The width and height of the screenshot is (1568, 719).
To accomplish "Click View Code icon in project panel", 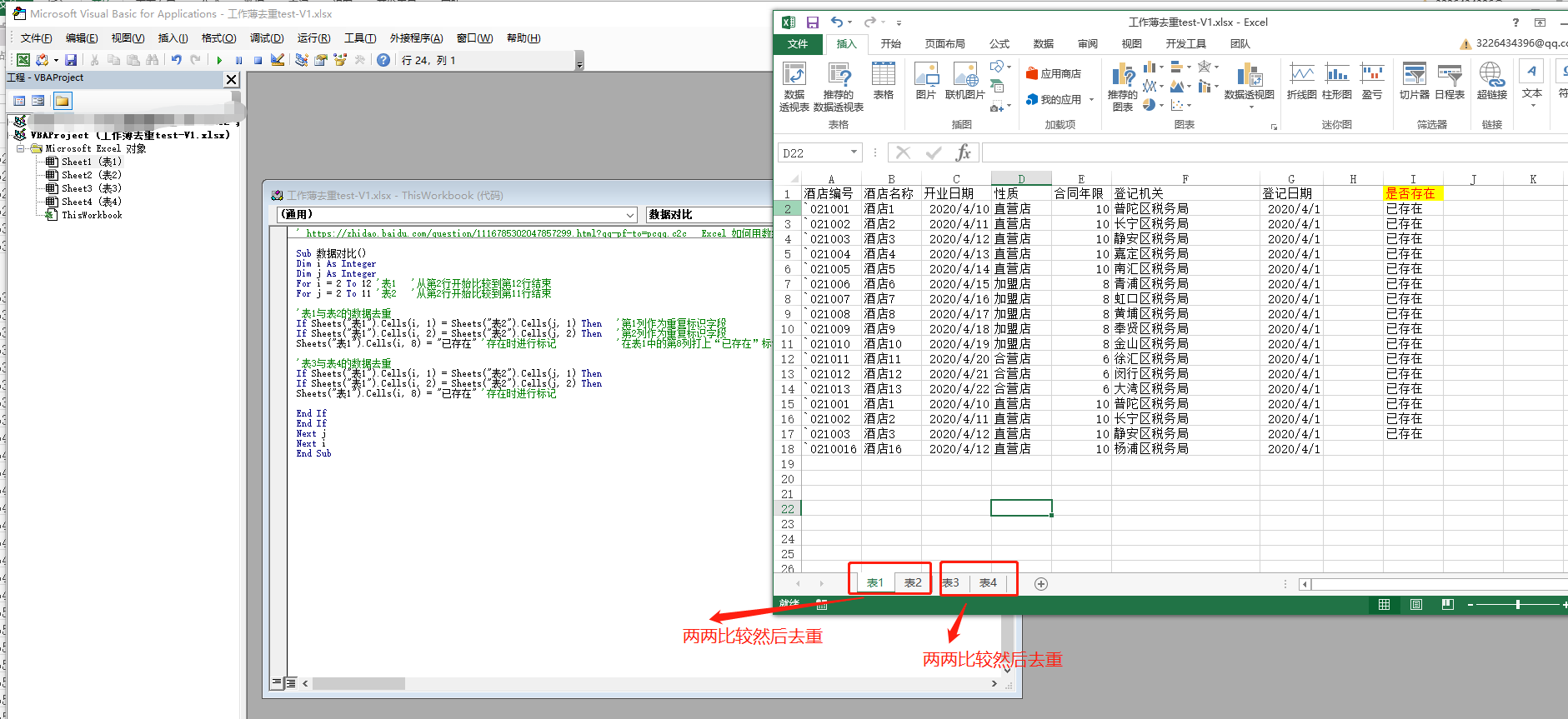I will [x=19, y=101].
